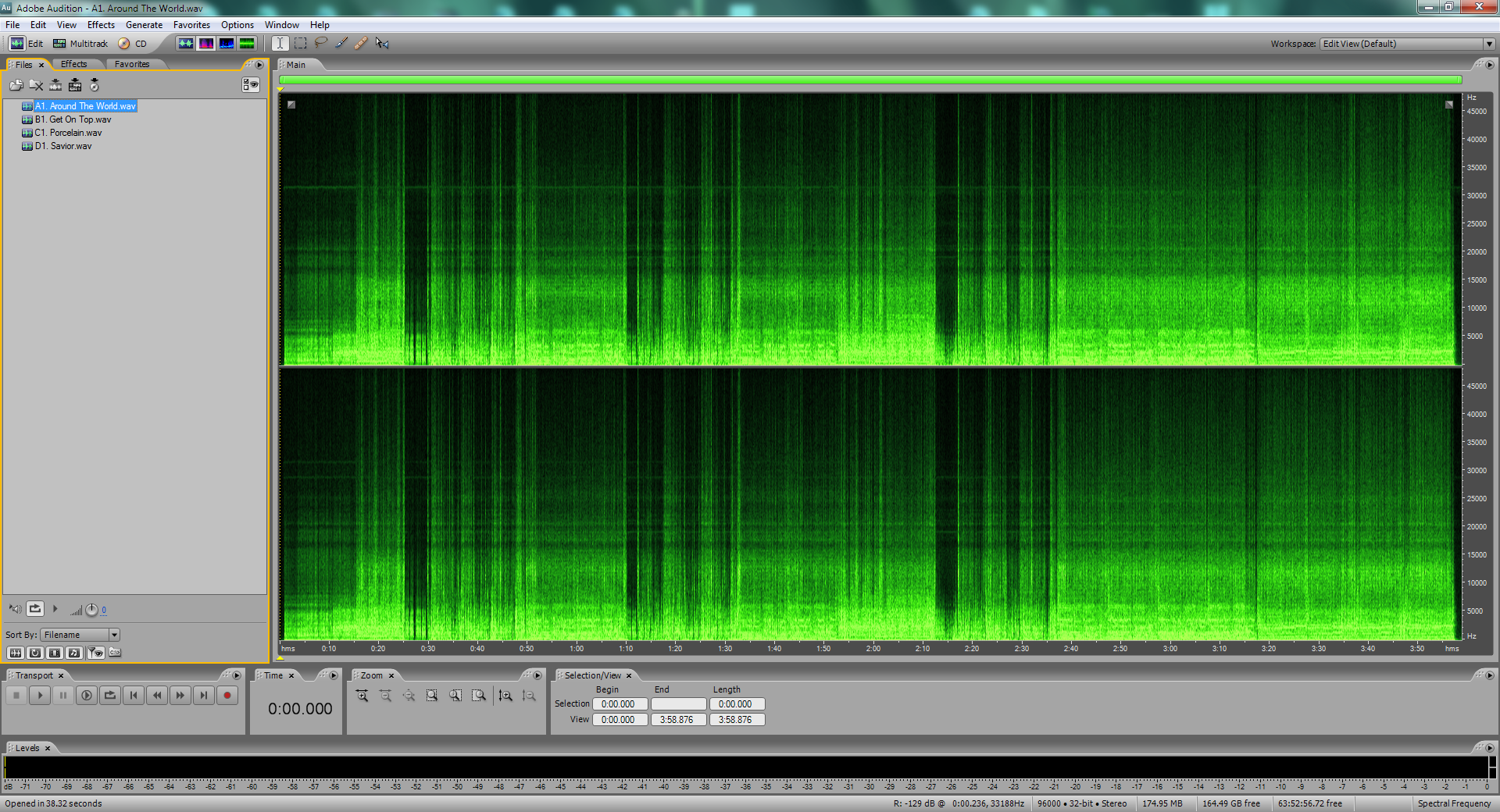
Task: Show the waveform display
Action: pos(185,44)
